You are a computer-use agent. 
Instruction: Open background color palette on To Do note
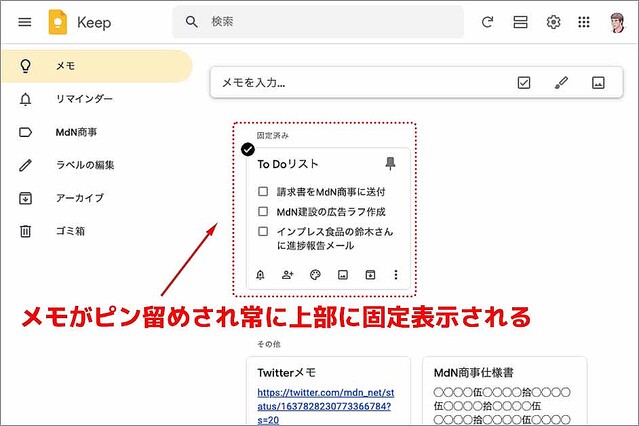click(x=315, y=274)
